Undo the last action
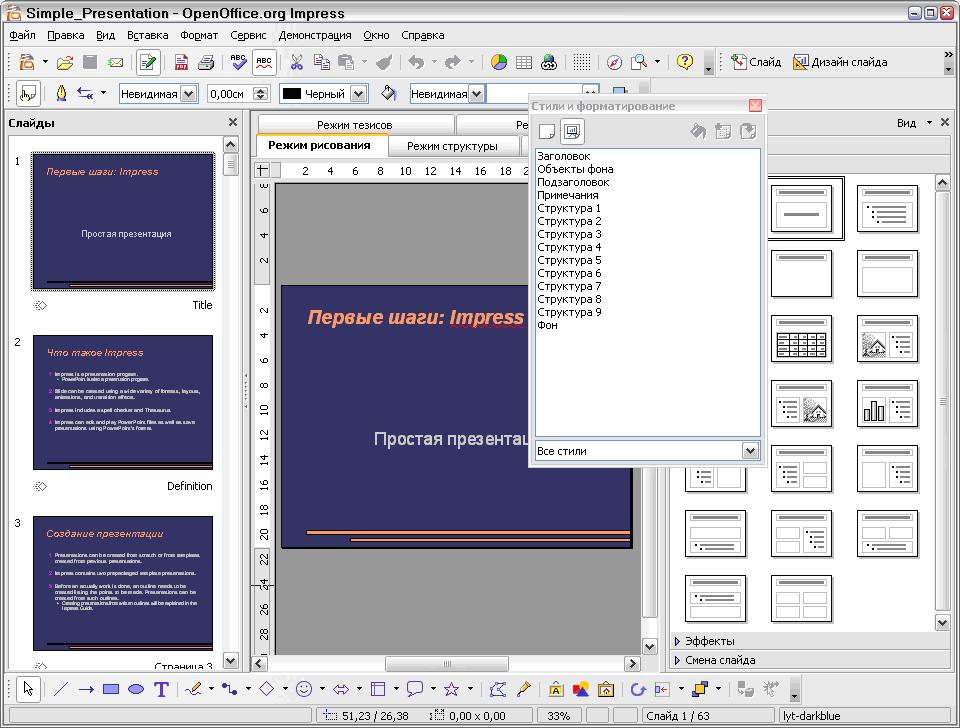Screen dimensions: 960x728 (x=416, y=62)
